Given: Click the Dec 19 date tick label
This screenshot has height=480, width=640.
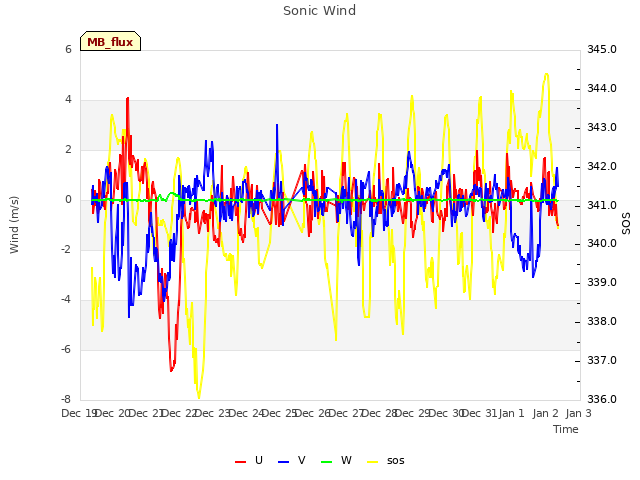Looking at the screenshot, I should [x=79, y=413].
